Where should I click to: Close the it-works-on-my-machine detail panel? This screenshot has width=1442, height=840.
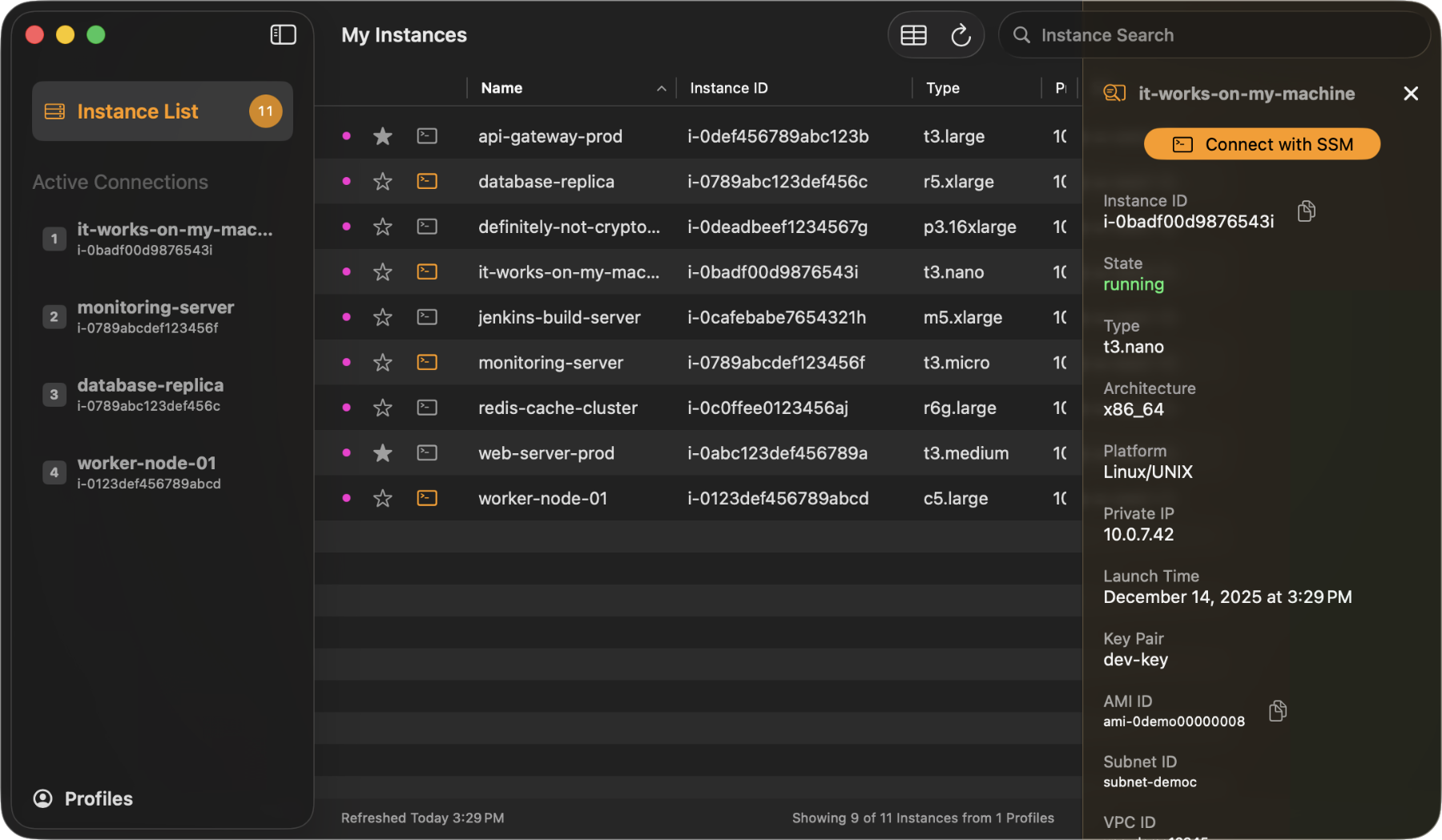[x=1411, y=94]
